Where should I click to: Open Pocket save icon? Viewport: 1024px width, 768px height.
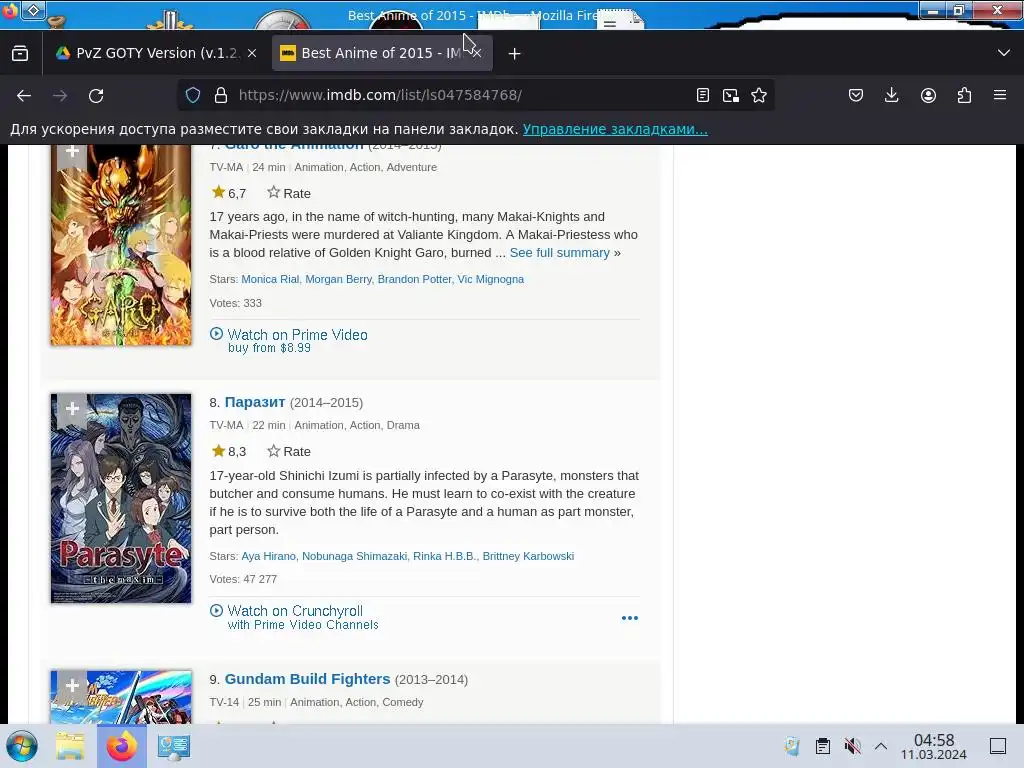coord(856,95)
